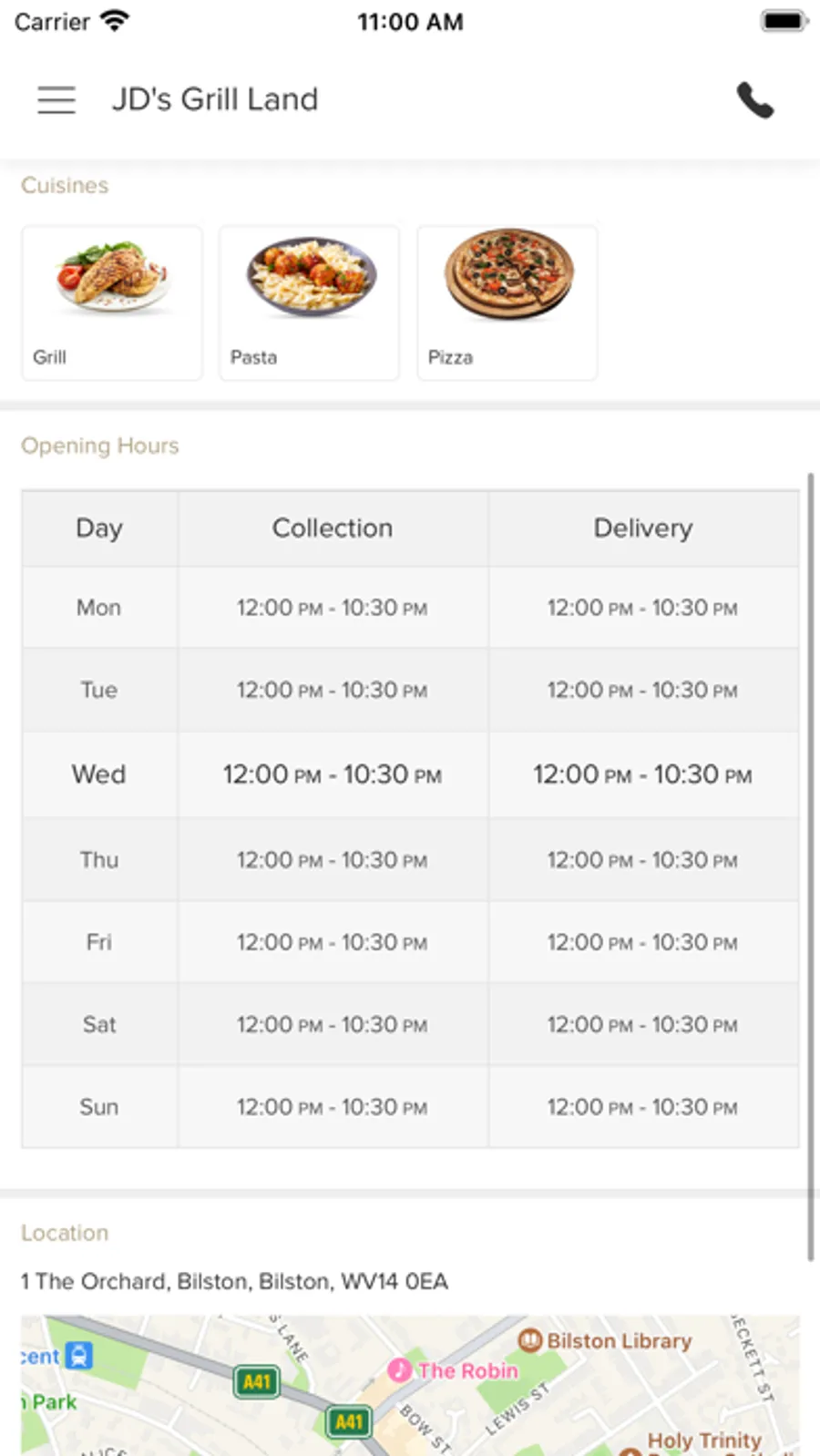The width and height of the screenshot is (820, 1456).
Task: Tap the restaurant address text
Action: coord(234,1281)
